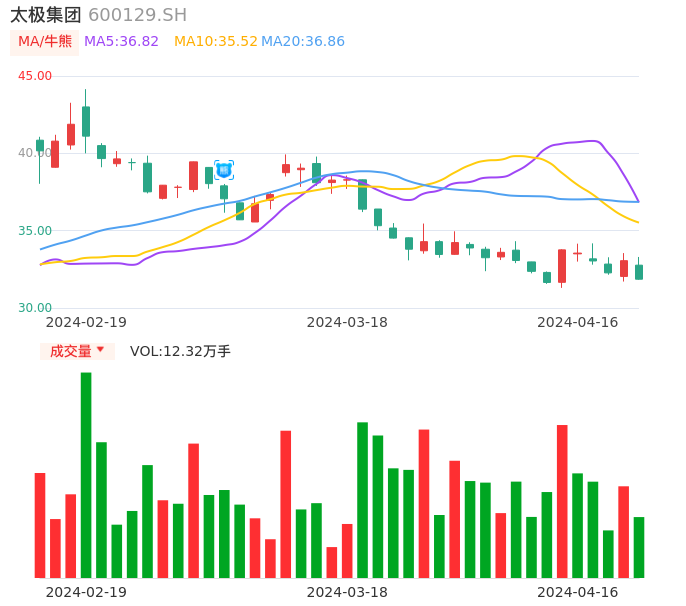
Task: Click the last candlestick on the right edge
Action: tap(639, 271)
